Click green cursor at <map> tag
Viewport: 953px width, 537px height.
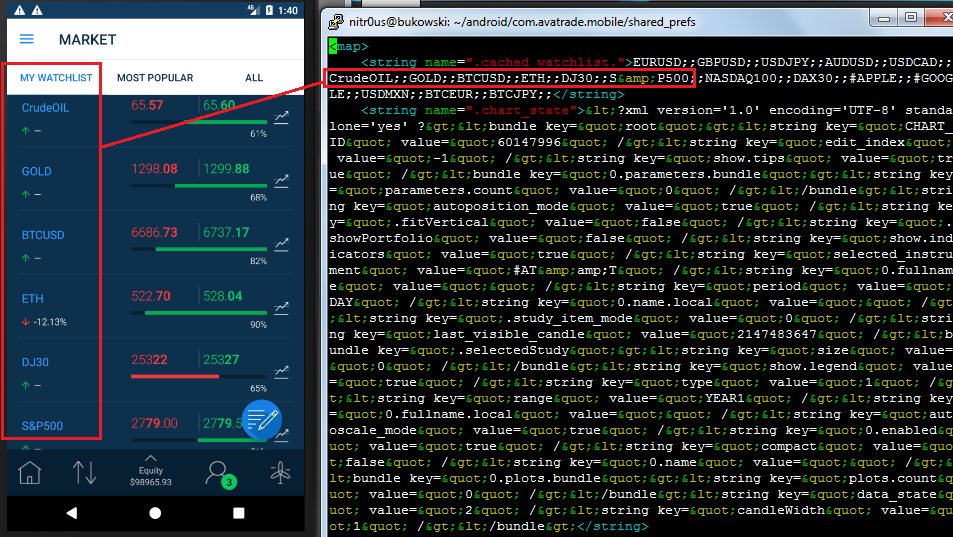coord(332,46)
